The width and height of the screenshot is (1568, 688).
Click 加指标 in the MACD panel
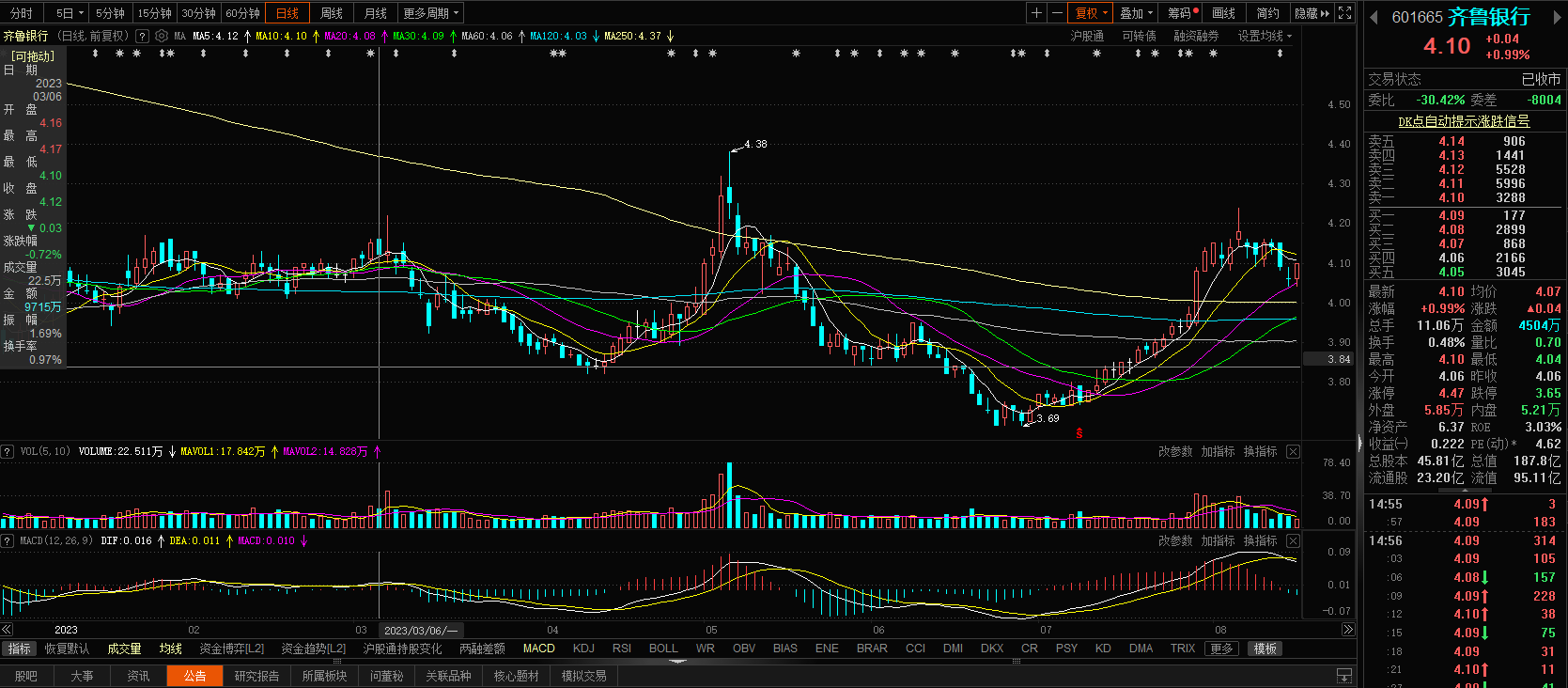tap(1218, 540)
